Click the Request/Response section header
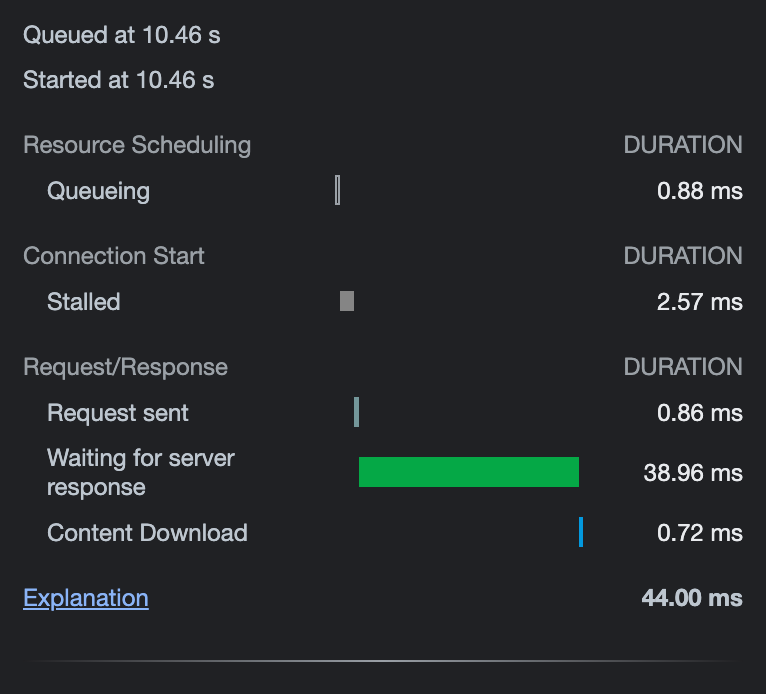 (x=126, y=367)
